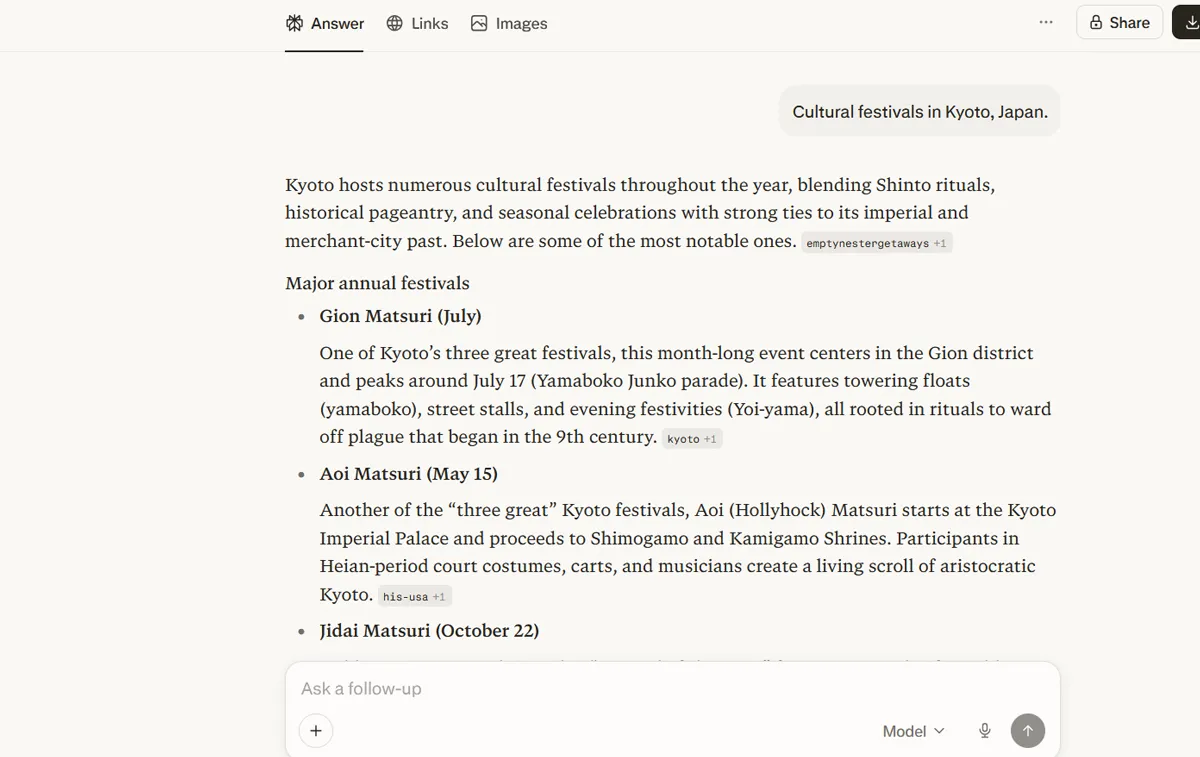Open the kyoto source citation chip
Image resolution: width=1200 pixels, height=757 pixels.
pos(692,439)
